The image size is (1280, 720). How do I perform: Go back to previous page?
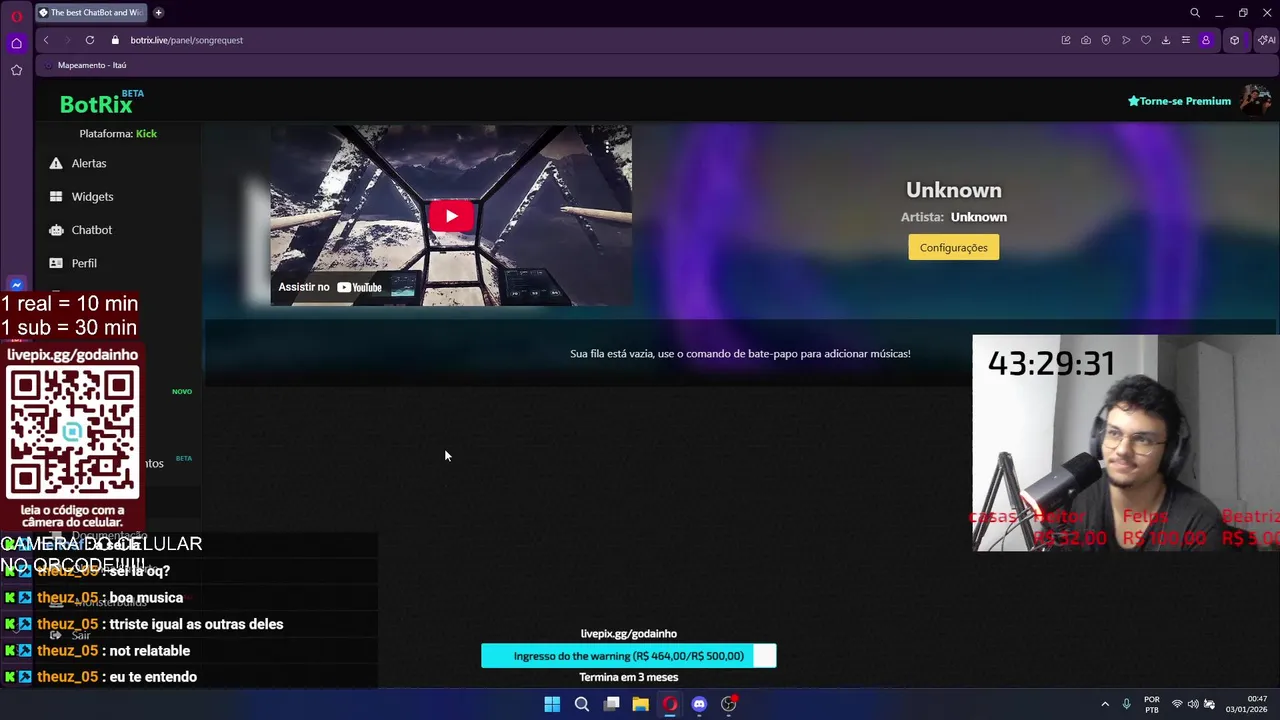coord(46,40)
